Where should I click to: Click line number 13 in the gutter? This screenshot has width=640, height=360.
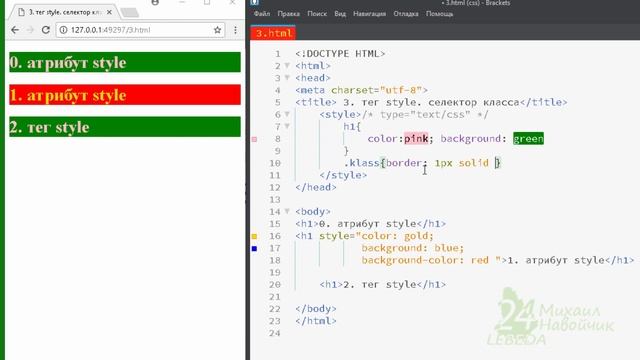click(275, 200)
